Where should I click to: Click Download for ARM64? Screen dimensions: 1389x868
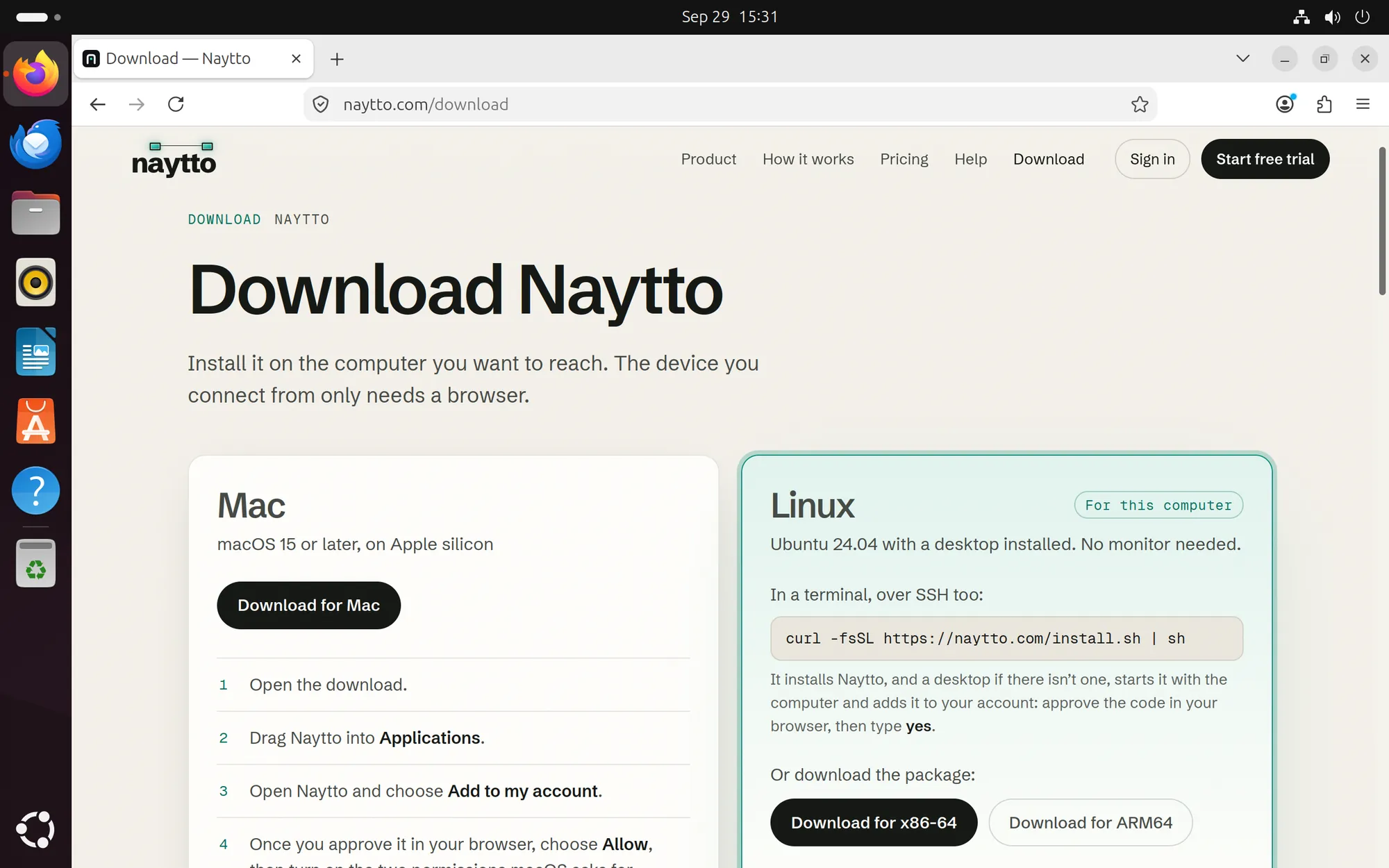tap(1090, 823)
